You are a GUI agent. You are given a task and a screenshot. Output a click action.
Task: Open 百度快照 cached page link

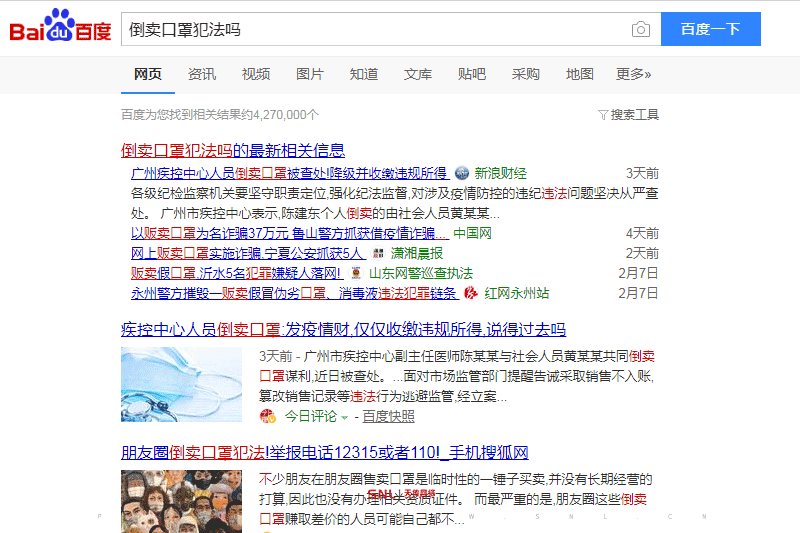[x=388, y=416]
